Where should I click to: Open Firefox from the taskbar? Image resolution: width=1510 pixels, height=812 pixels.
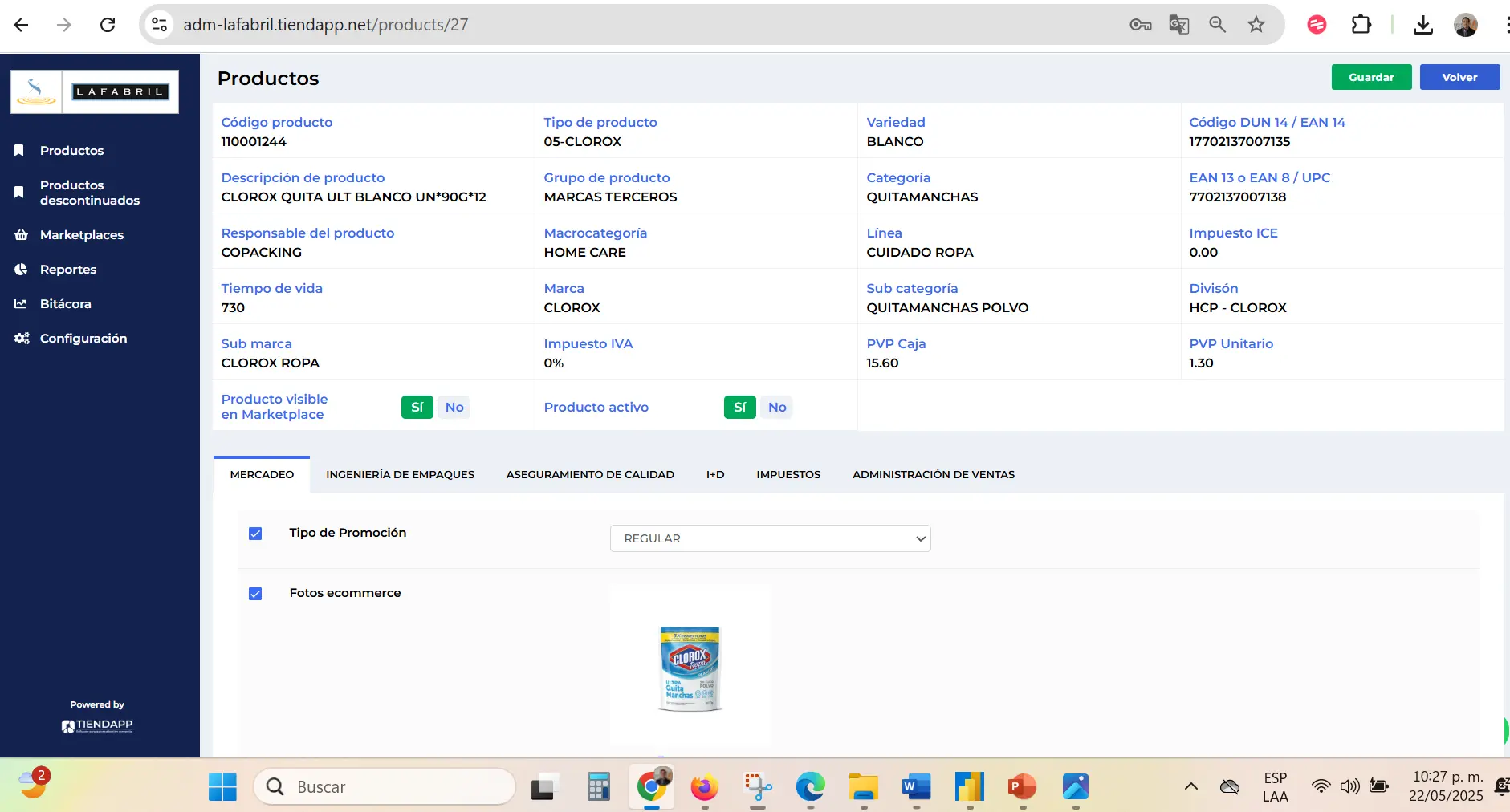[x=704, y=787]
